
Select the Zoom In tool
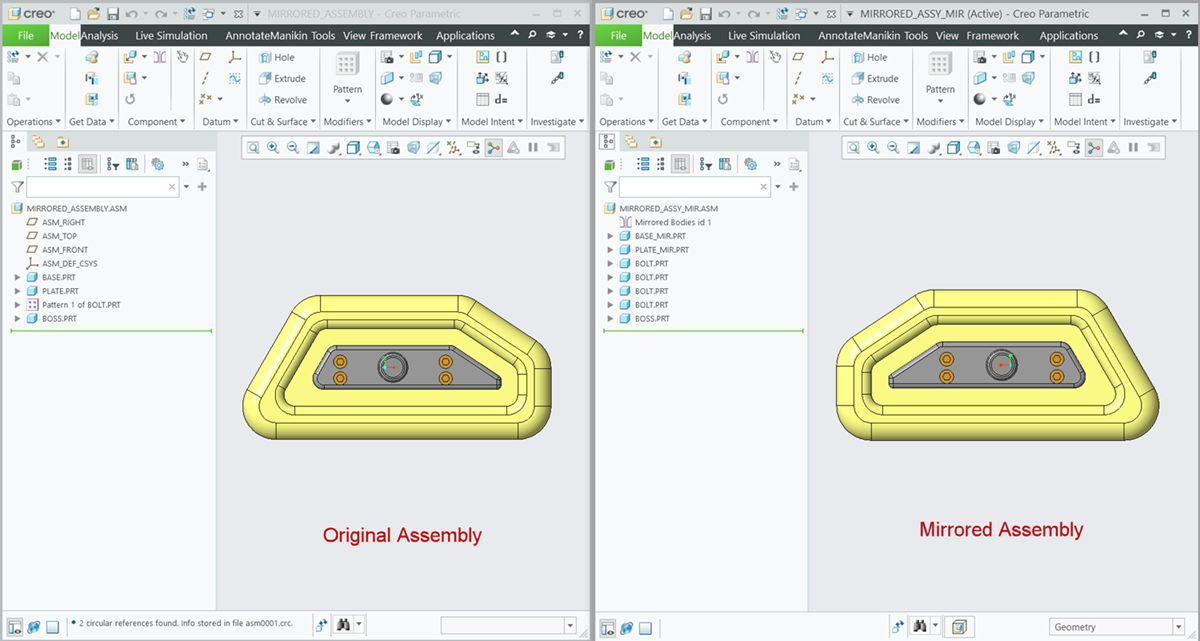[273, 147]
